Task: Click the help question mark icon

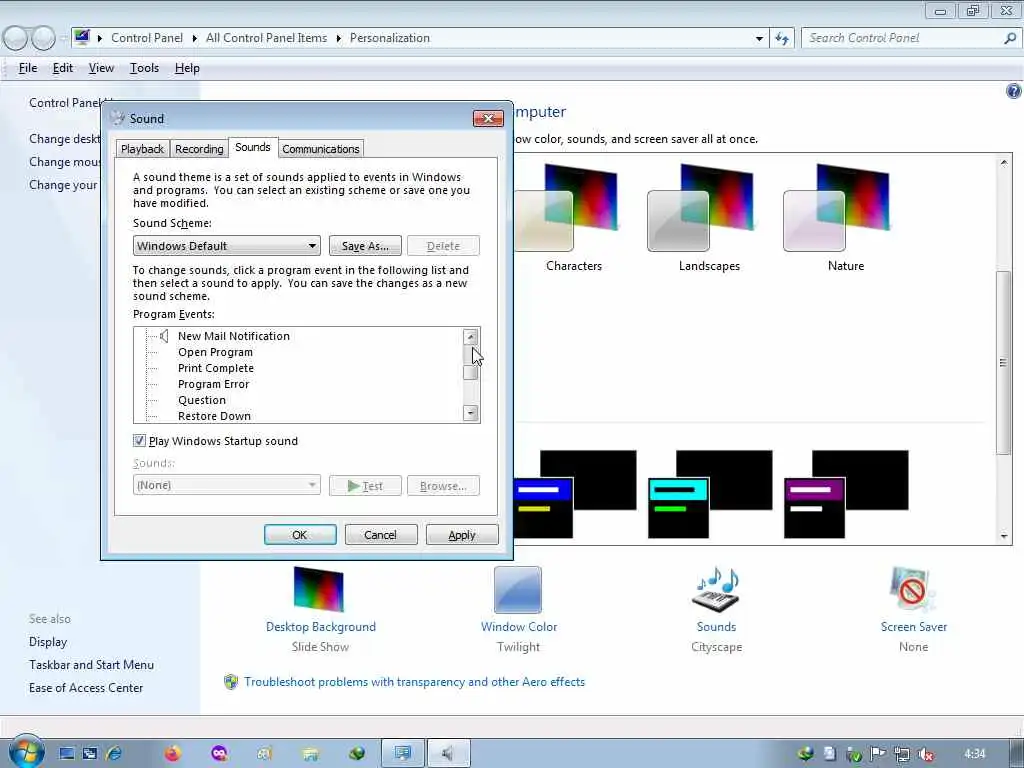Action: click(1013, 91)
